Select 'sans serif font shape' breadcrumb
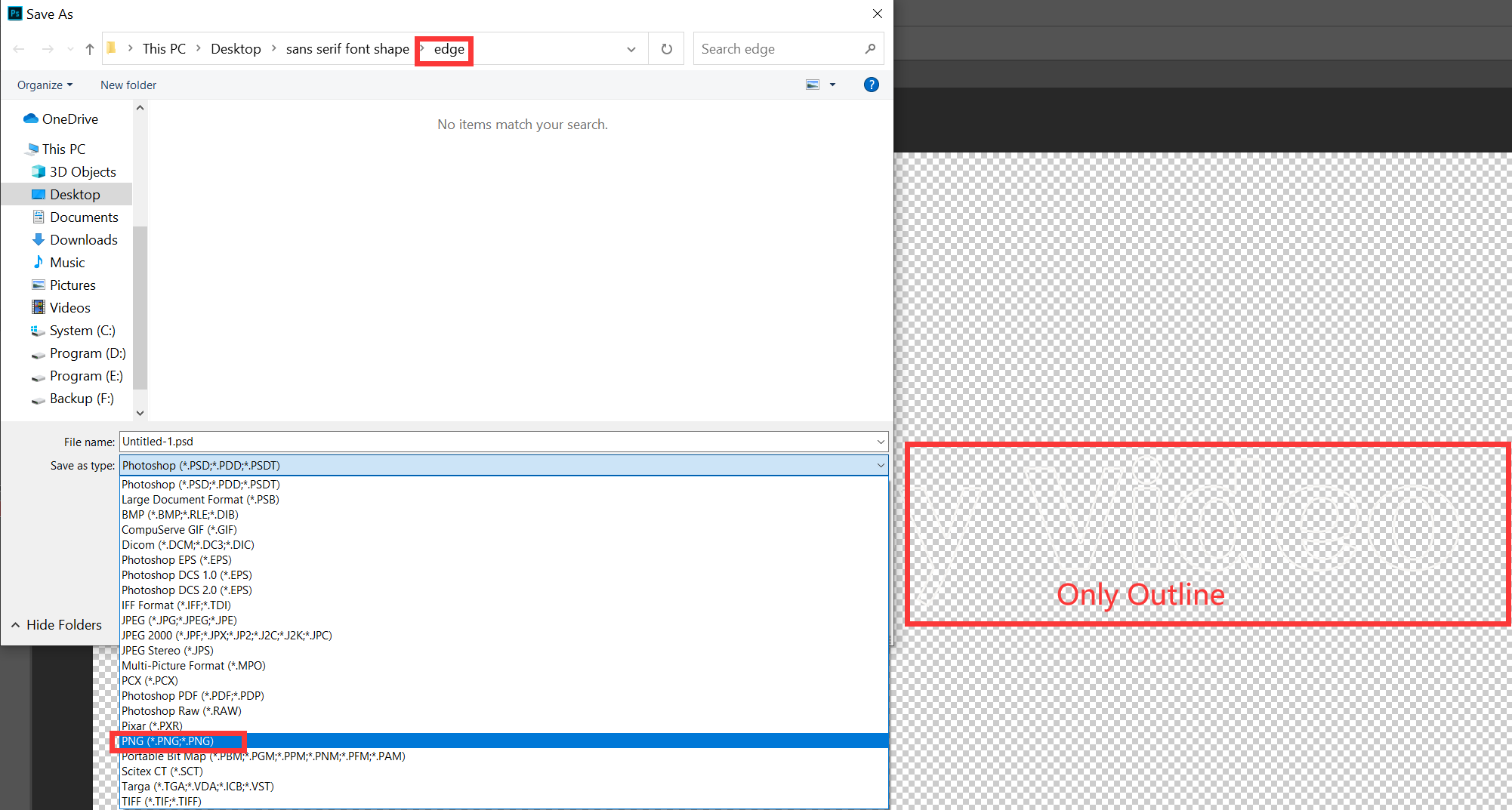1512x810 pixels. tap(347, 49)
